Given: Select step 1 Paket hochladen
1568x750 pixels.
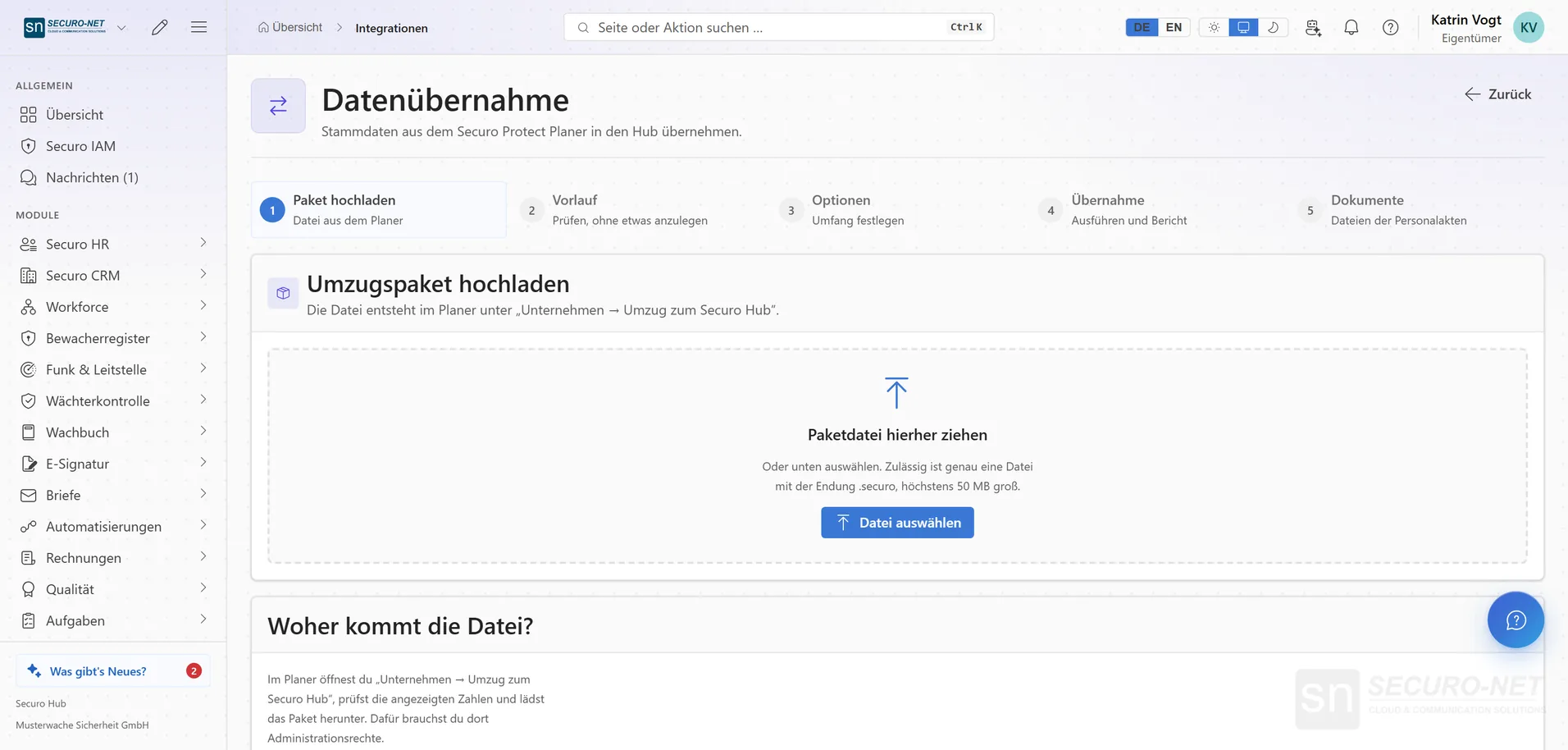Looking at the screenshot, I should point(379,210).
